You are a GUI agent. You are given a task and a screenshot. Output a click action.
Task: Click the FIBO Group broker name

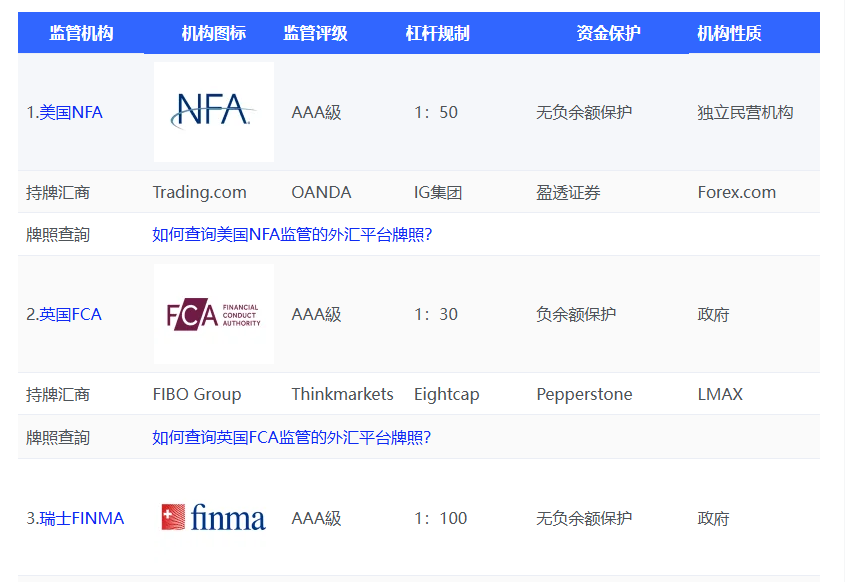(197, 394)
